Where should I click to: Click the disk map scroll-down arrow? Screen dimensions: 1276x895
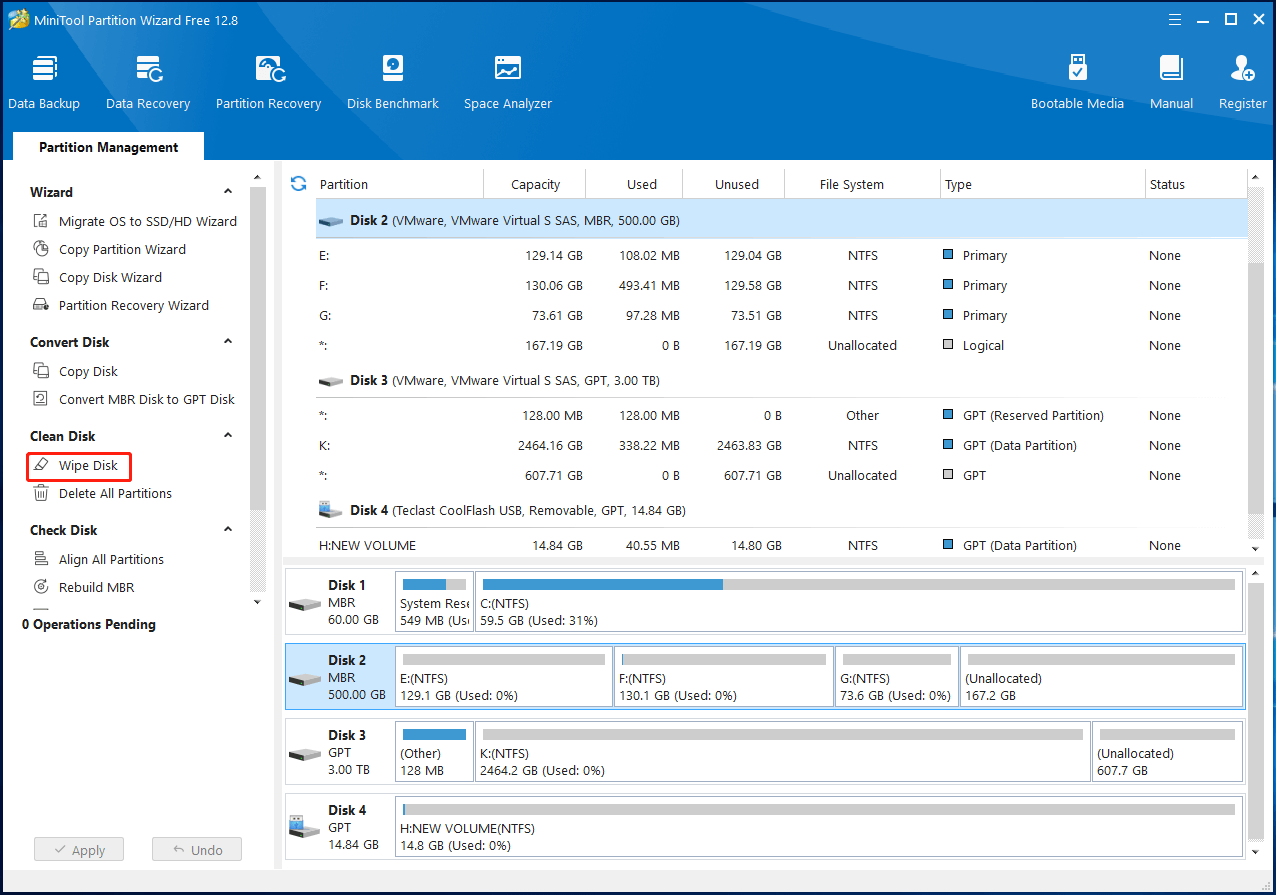coord(1255,852)
